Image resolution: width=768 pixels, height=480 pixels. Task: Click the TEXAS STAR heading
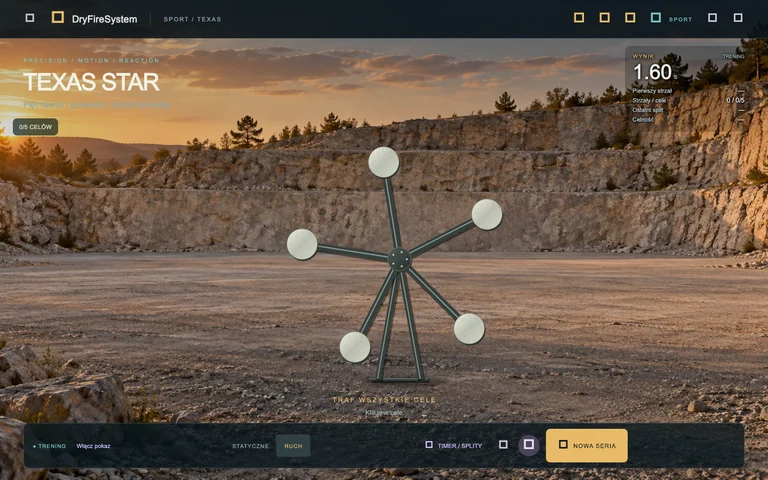[92, 82]
